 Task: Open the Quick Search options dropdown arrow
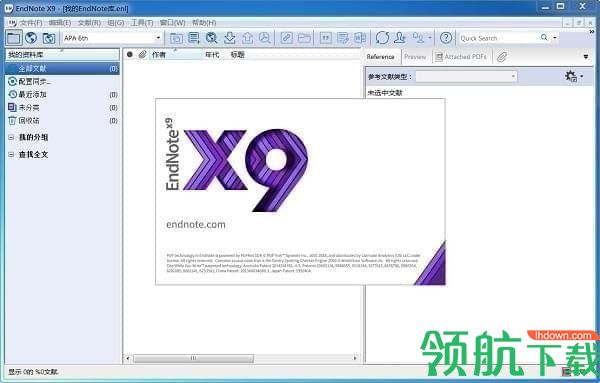(554, 37)
